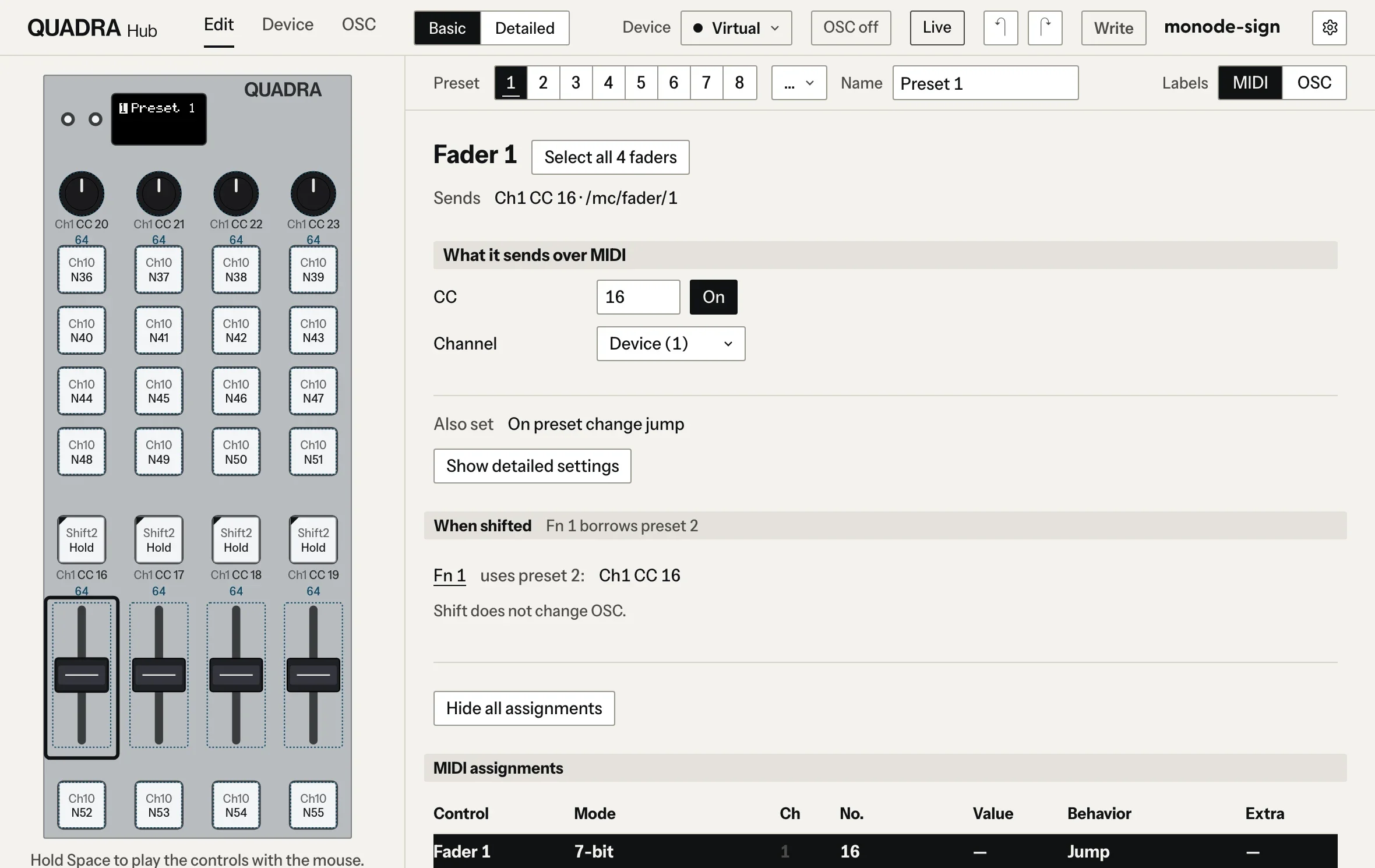1375x868 pixels.
Task: Select preset 4
Action: point(609,83)
